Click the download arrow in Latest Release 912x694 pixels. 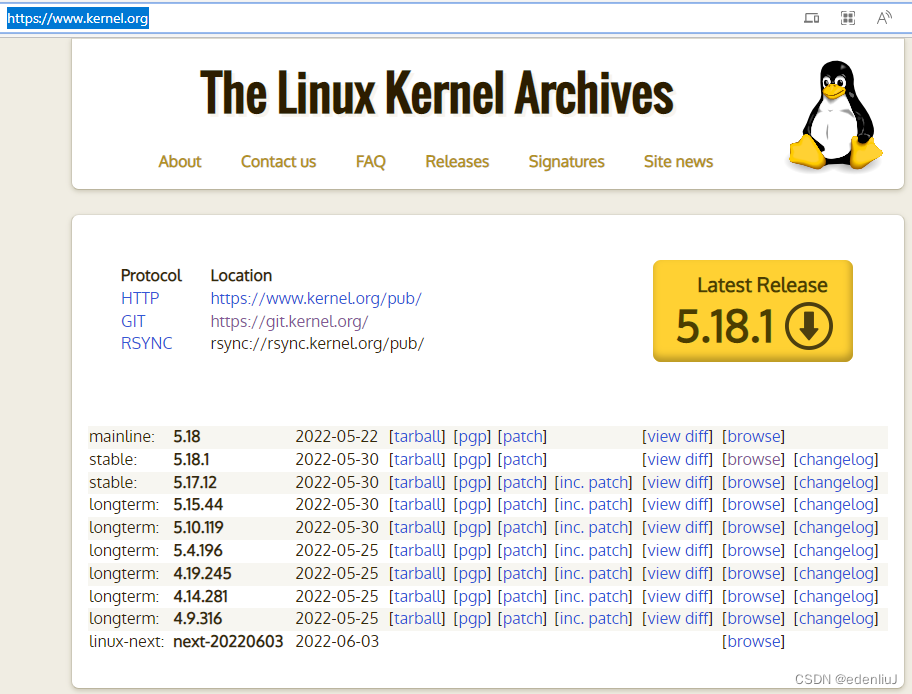[x=808, y=326]
